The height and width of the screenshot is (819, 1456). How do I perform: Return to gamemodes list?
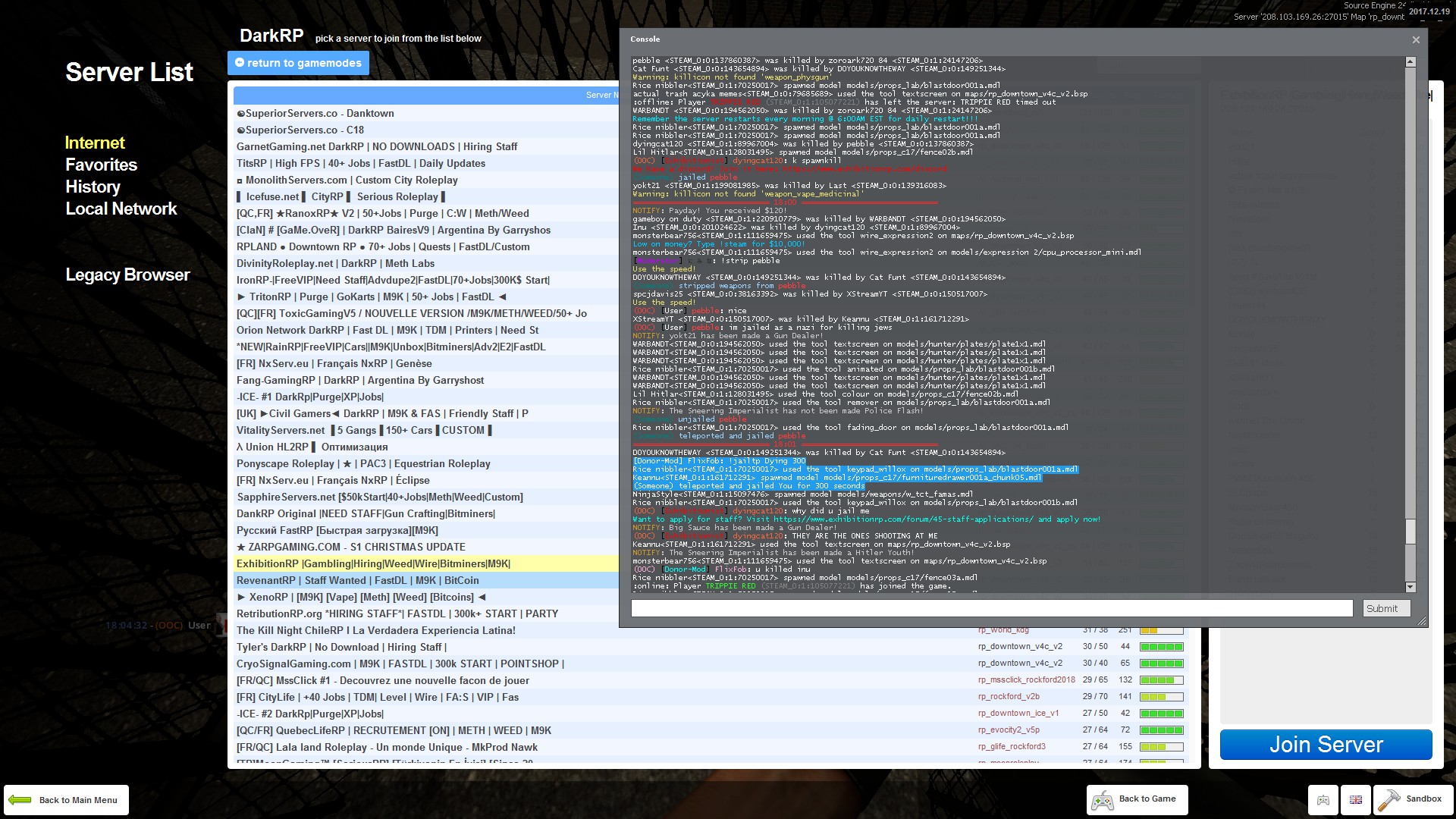(x=298, y=63)
